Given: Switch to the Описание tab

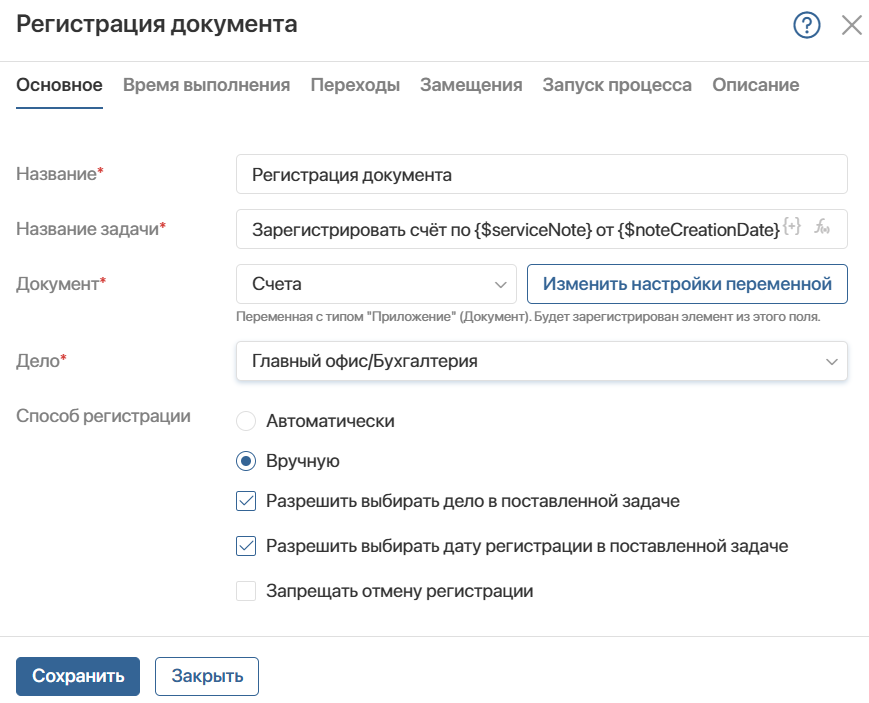Looking at the screenshot, I should [755, 85].
